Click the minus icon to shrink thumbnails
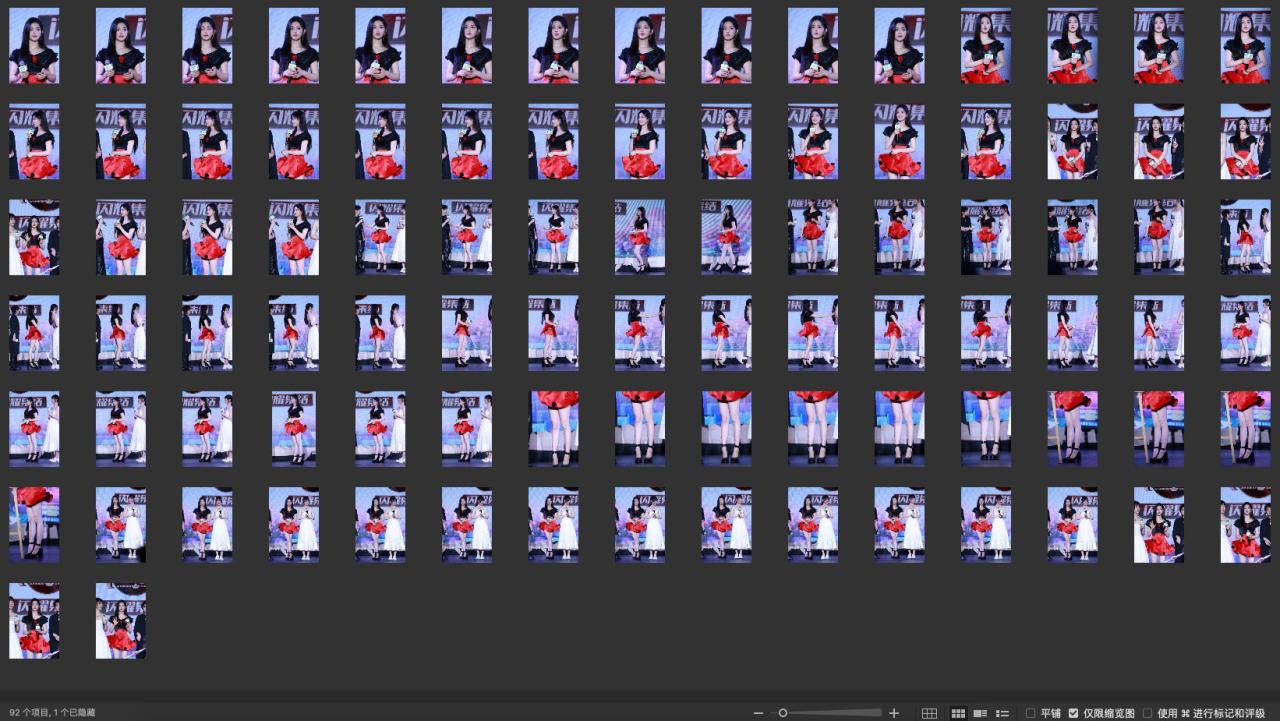Viewport: 1280px width, 721px height. pos(758,713)
